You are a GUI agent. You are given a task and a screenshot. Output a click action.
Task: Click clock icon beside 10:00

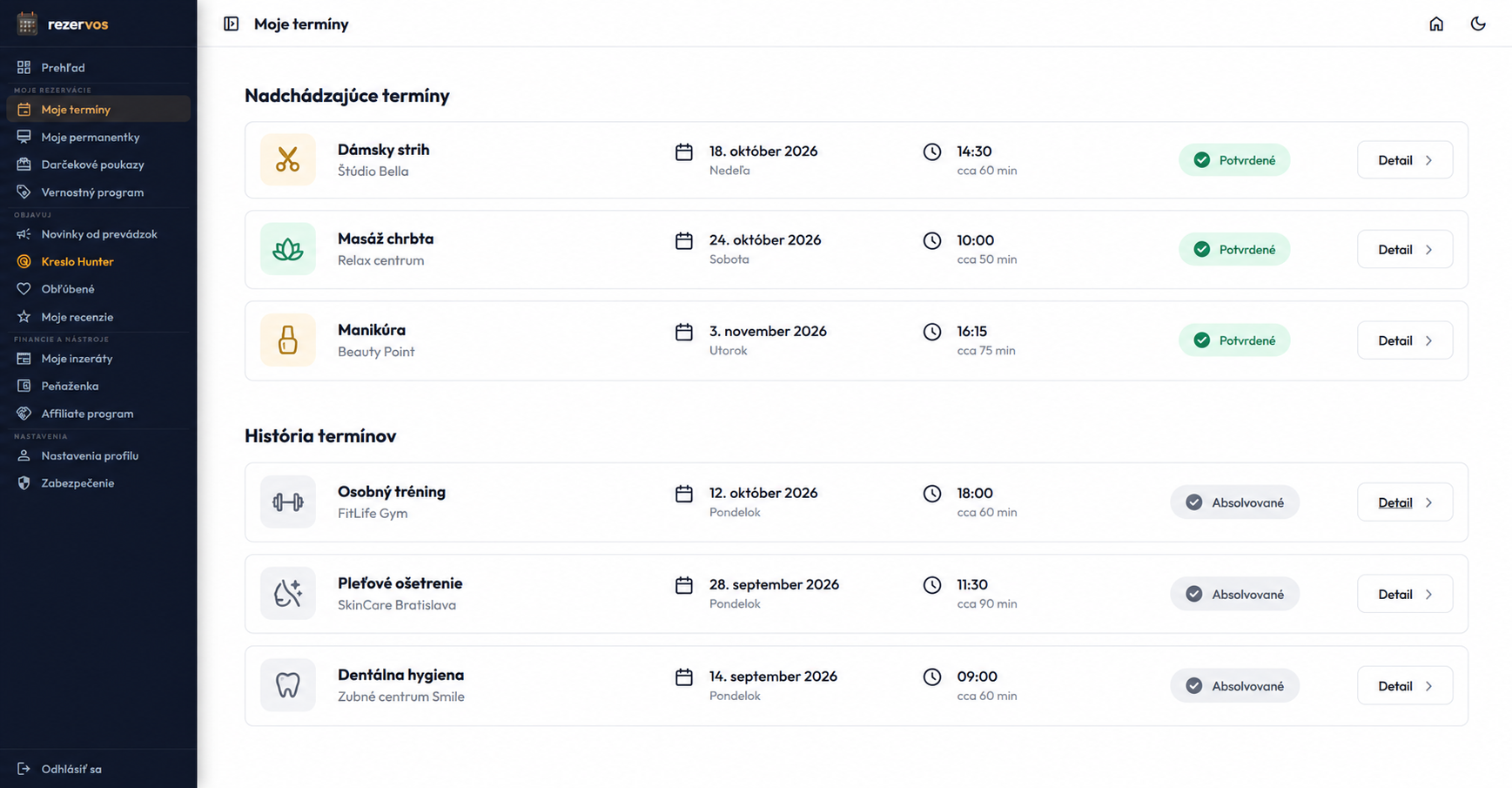point(932,240)
